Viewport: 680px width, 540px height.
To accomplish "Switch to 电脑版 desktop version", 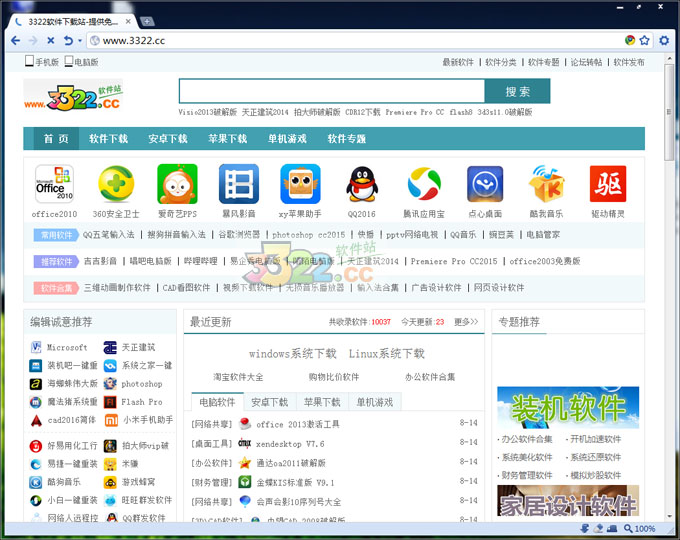I will tap(82, 62).
